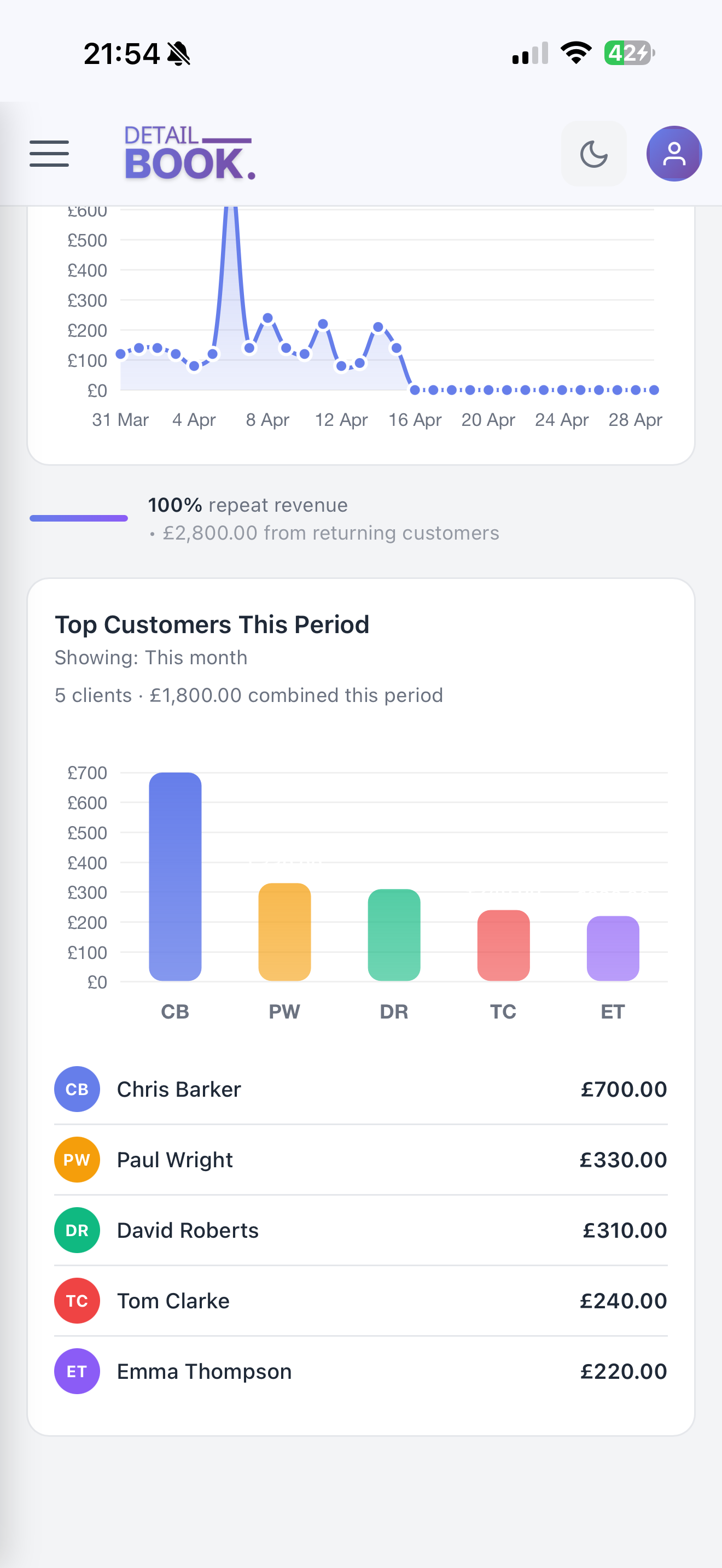
Task: Click the DetailBook logo
Action: 189,154
